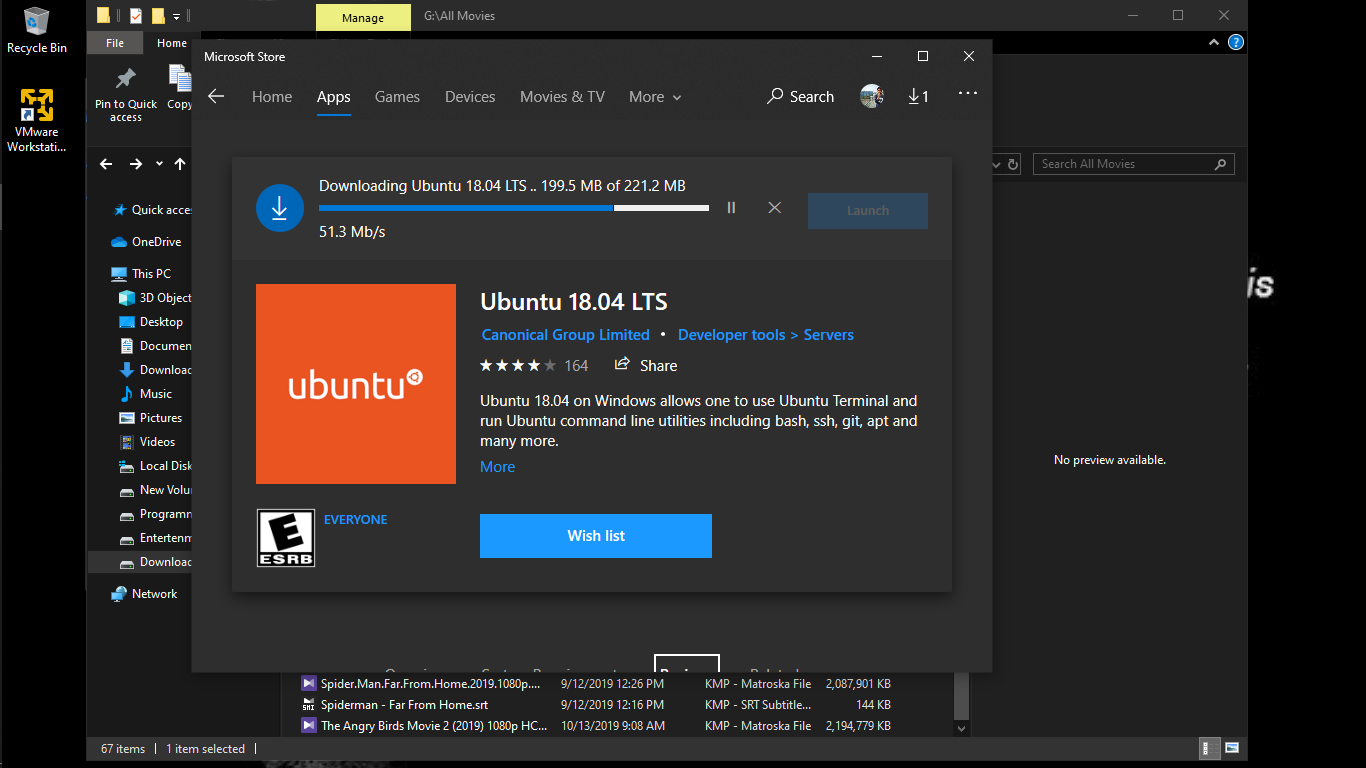Switch to the Games tab in Store
Image resolution: width=1366 pixels, height=768 pixels.
[397, 96]
